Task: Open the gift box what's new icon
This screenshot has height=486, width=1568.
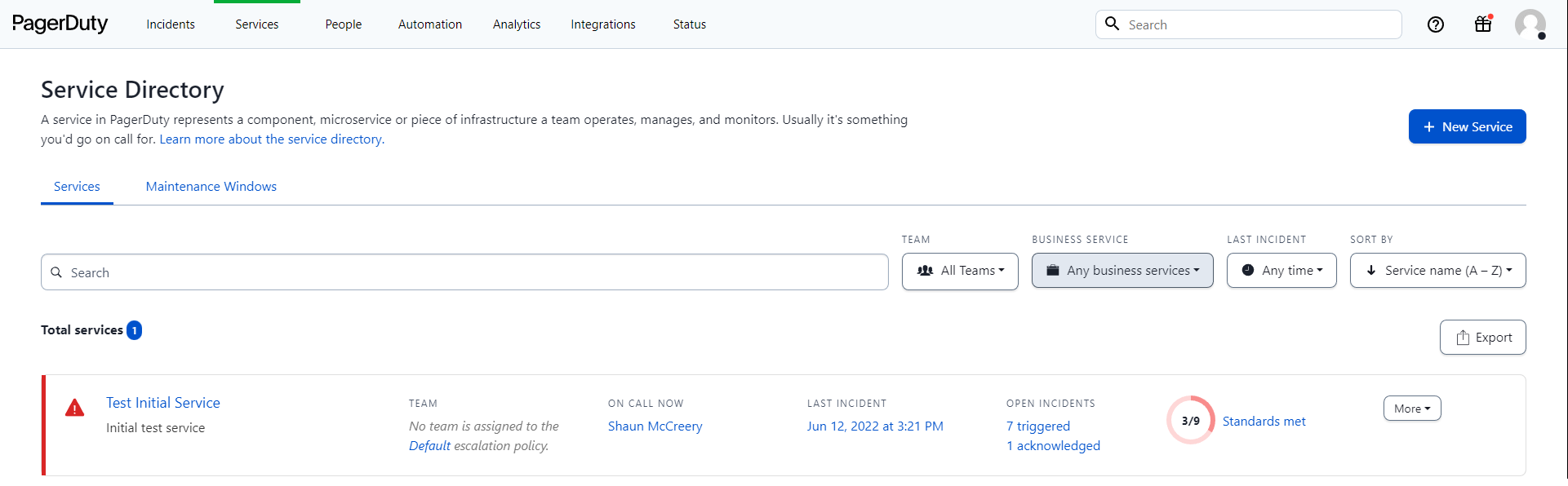Action: coord(1483,24)
